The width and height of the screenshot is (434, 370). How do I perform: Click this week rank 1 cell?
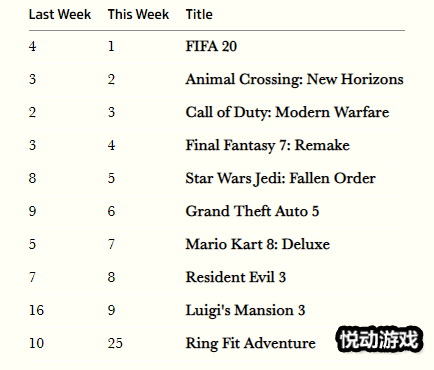pos(111,46)
